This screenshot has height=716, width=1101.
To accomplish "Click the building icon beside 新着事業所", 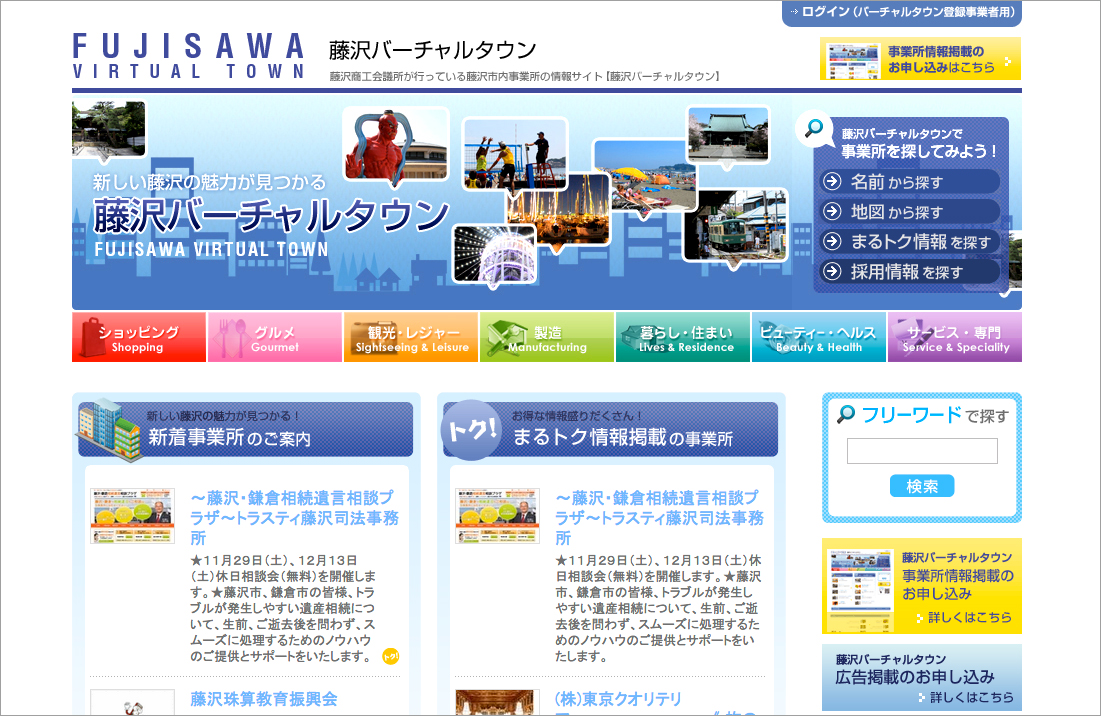I will pyautogui.click(x=108, y=428).
